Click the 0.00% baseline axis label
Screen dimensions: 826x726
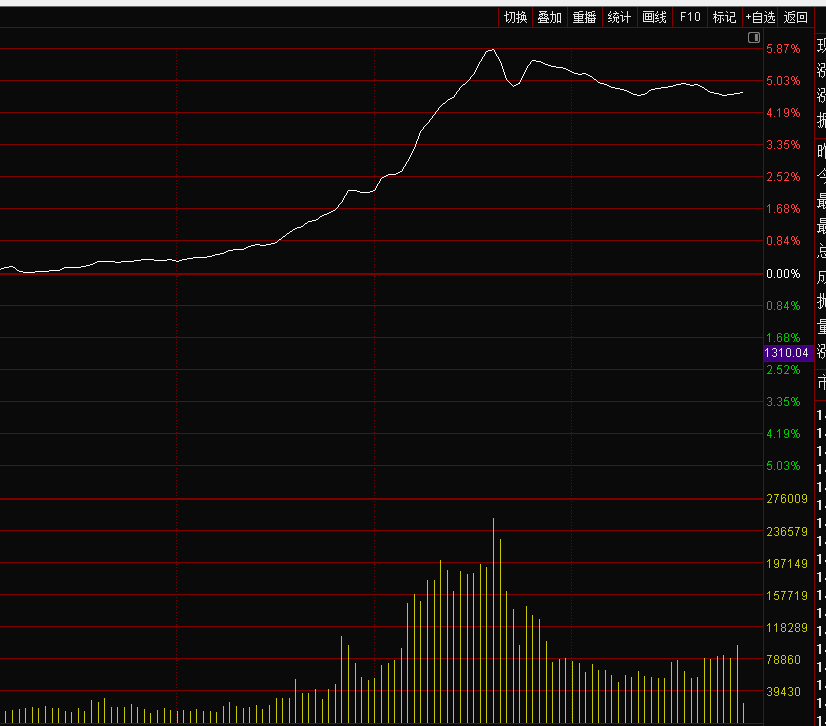point(783,274)
